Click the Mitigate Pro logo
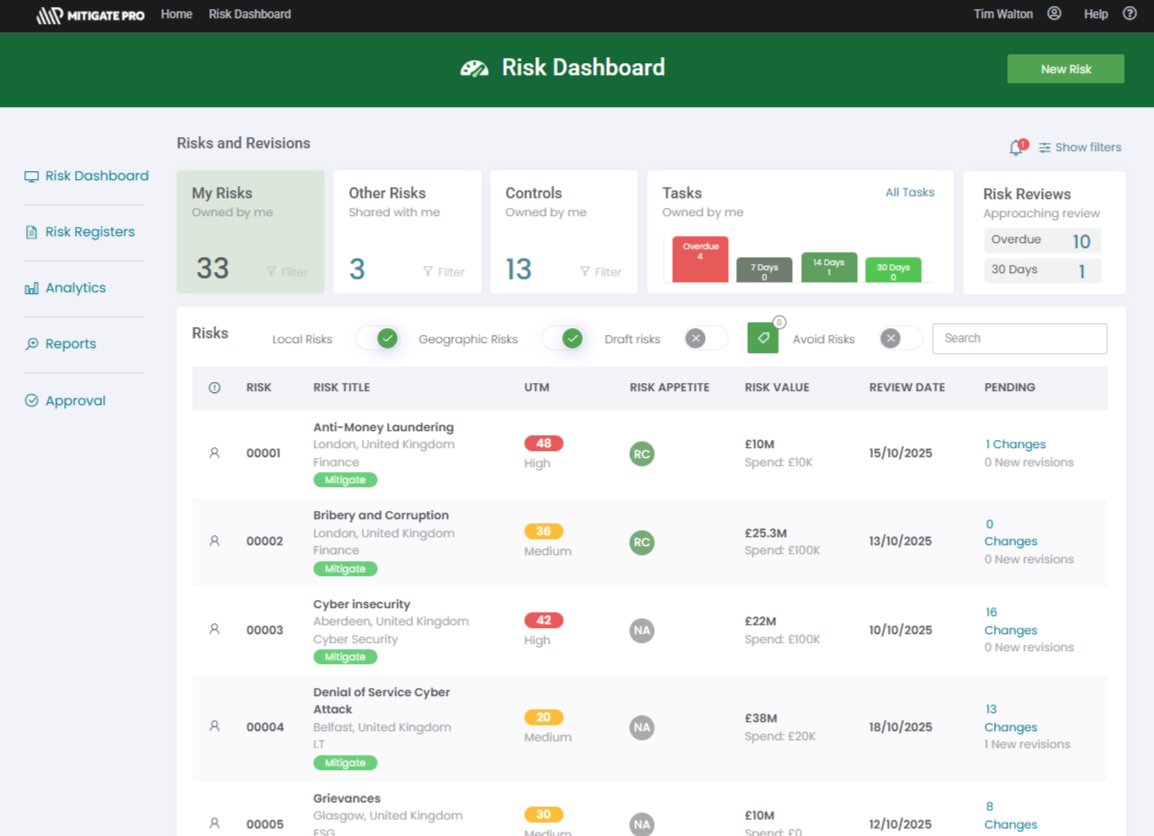 coord(89,15)
